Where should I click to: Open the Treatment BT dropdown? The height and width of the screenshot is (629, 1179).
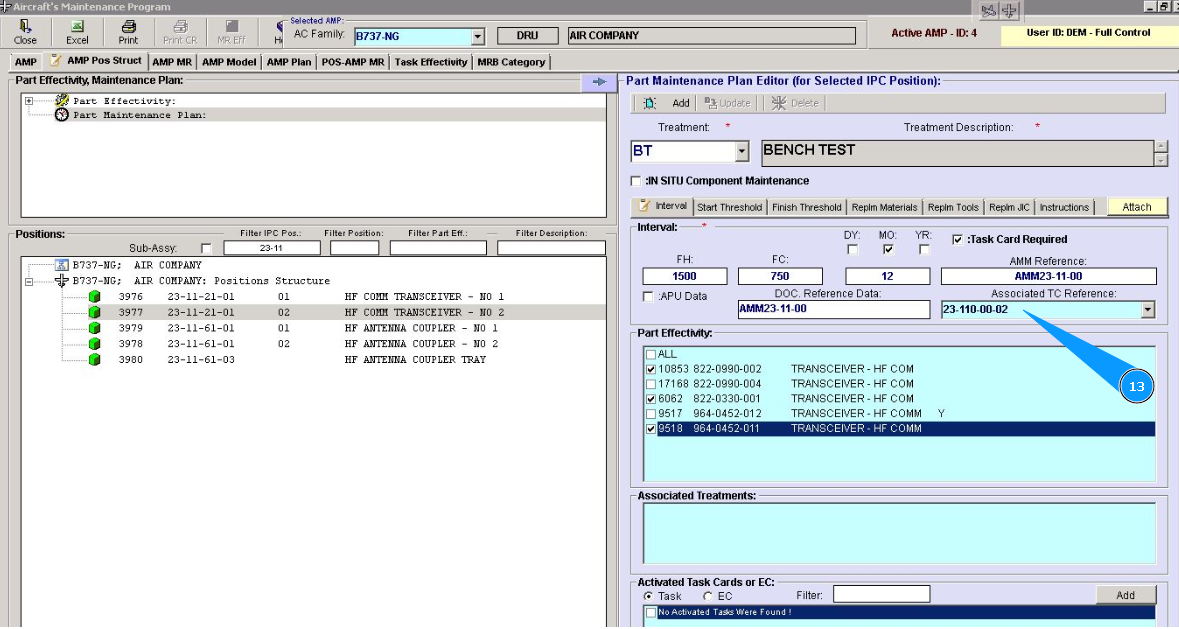click(x=741, y=152)
